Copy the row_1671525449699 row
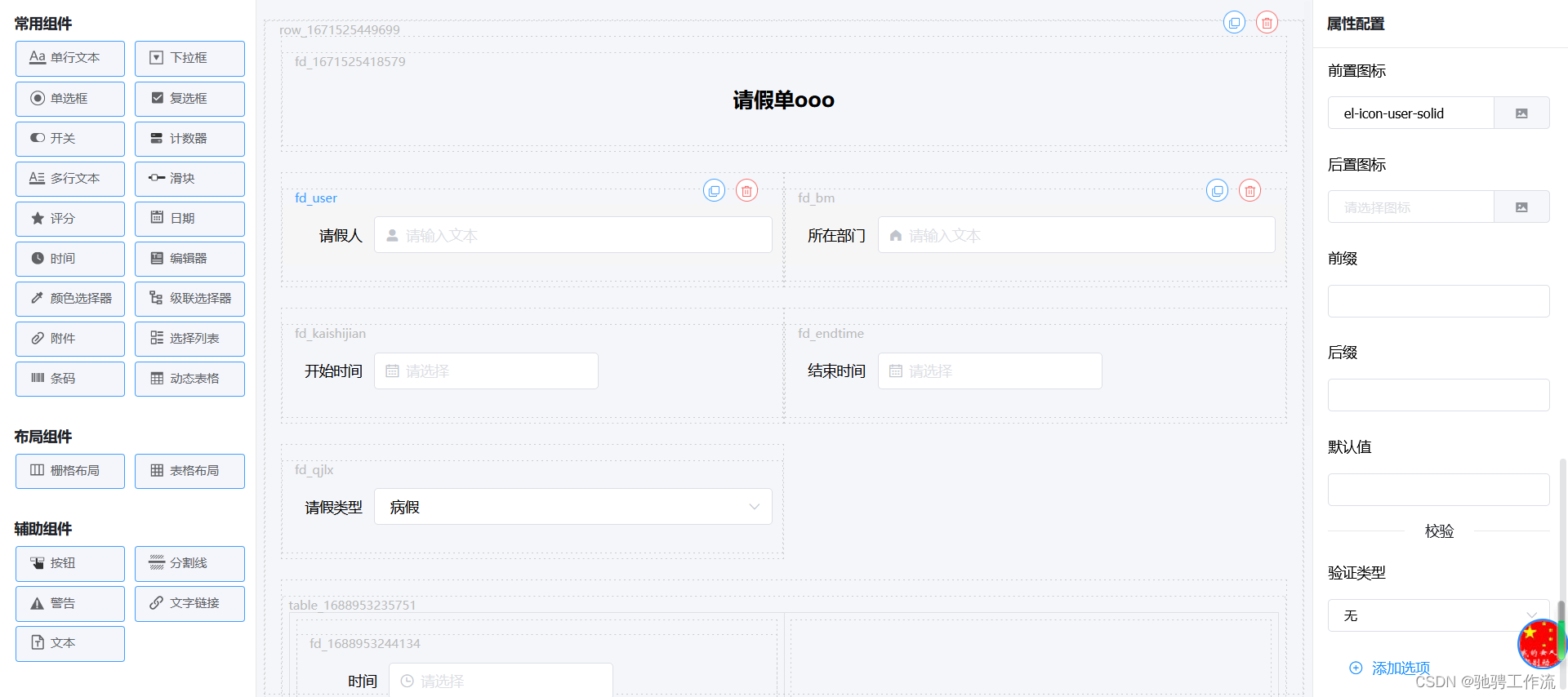 coord(1234,23)
